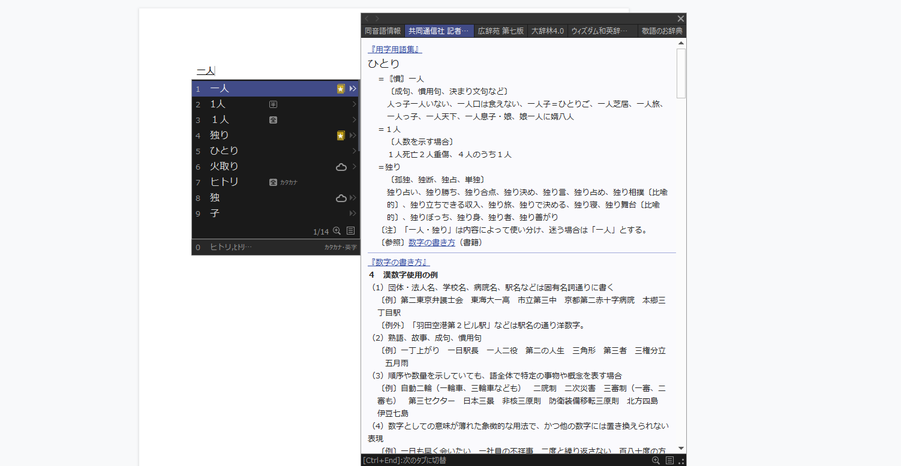This screenshot has height=466, width=901.
Task: Click the magnifier icon in dictionary status bar
Action: click(656, 460)
